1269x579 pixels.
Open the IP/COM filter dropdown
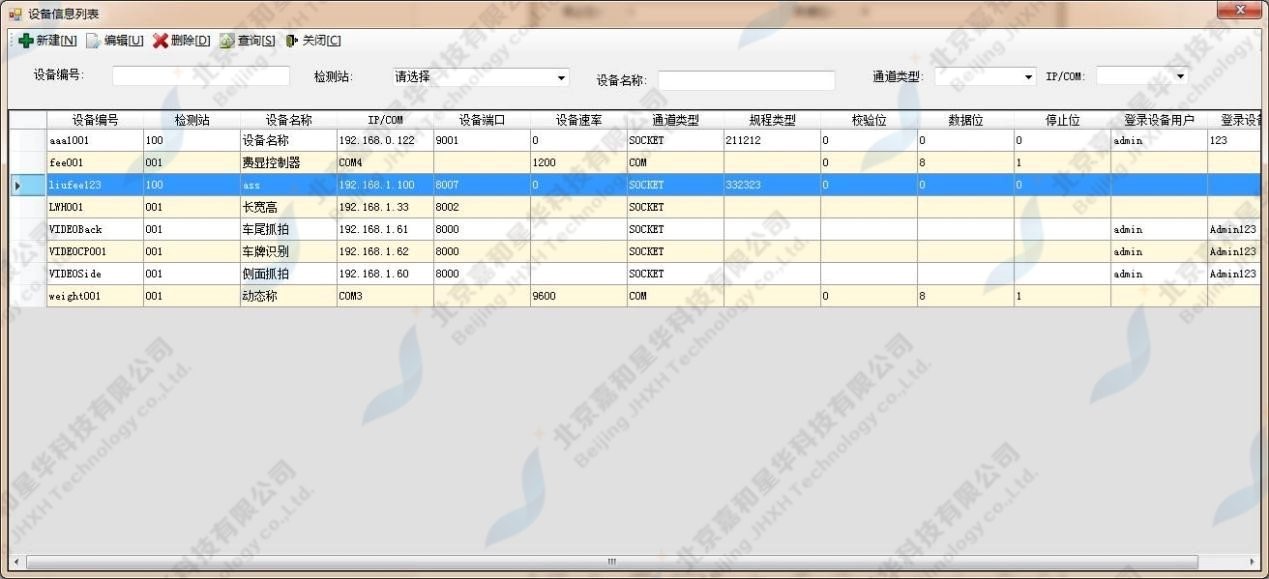(1142, 76)
